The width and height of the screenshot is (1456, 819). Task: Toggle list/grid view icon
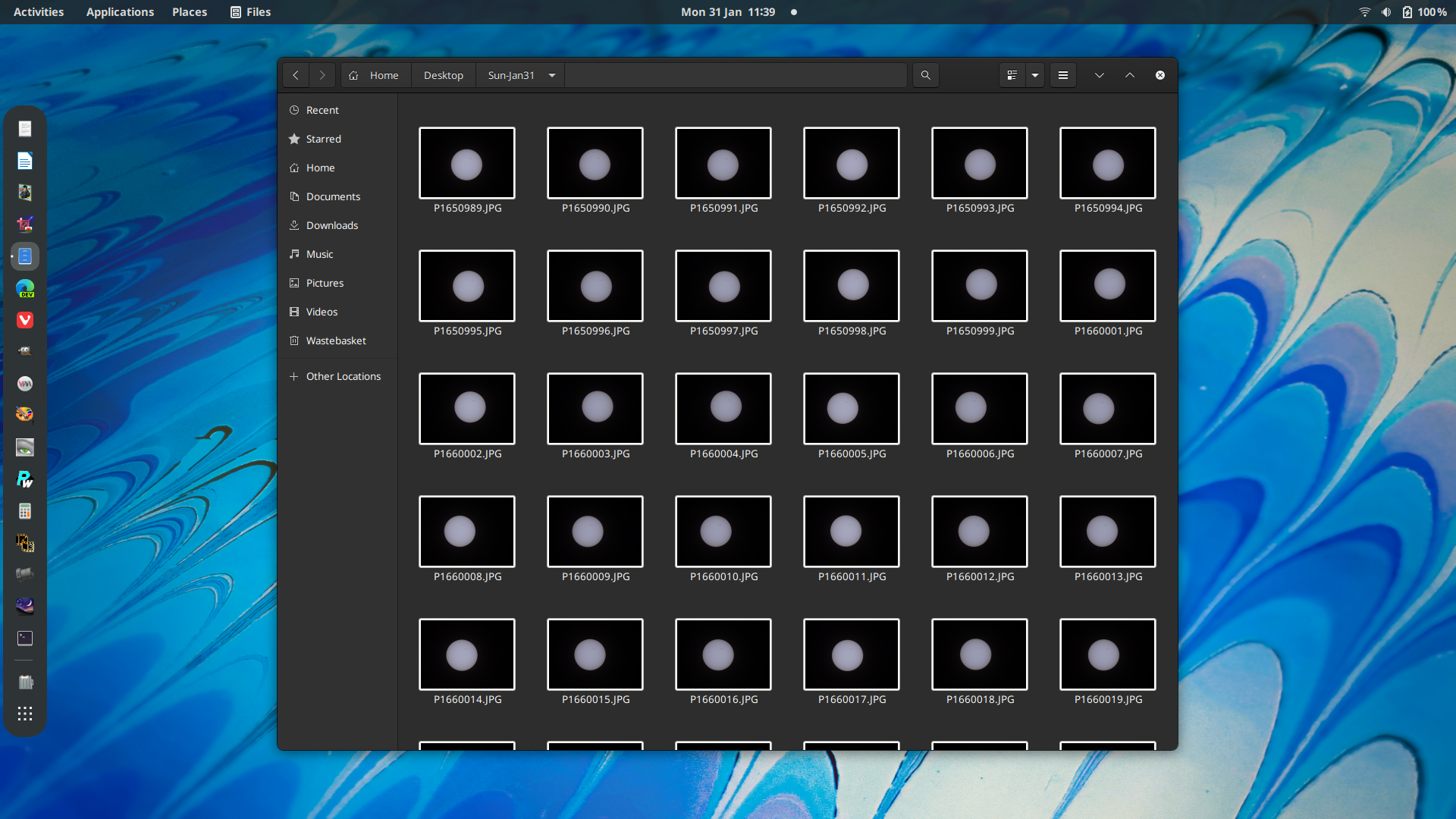pos(1012,75)
